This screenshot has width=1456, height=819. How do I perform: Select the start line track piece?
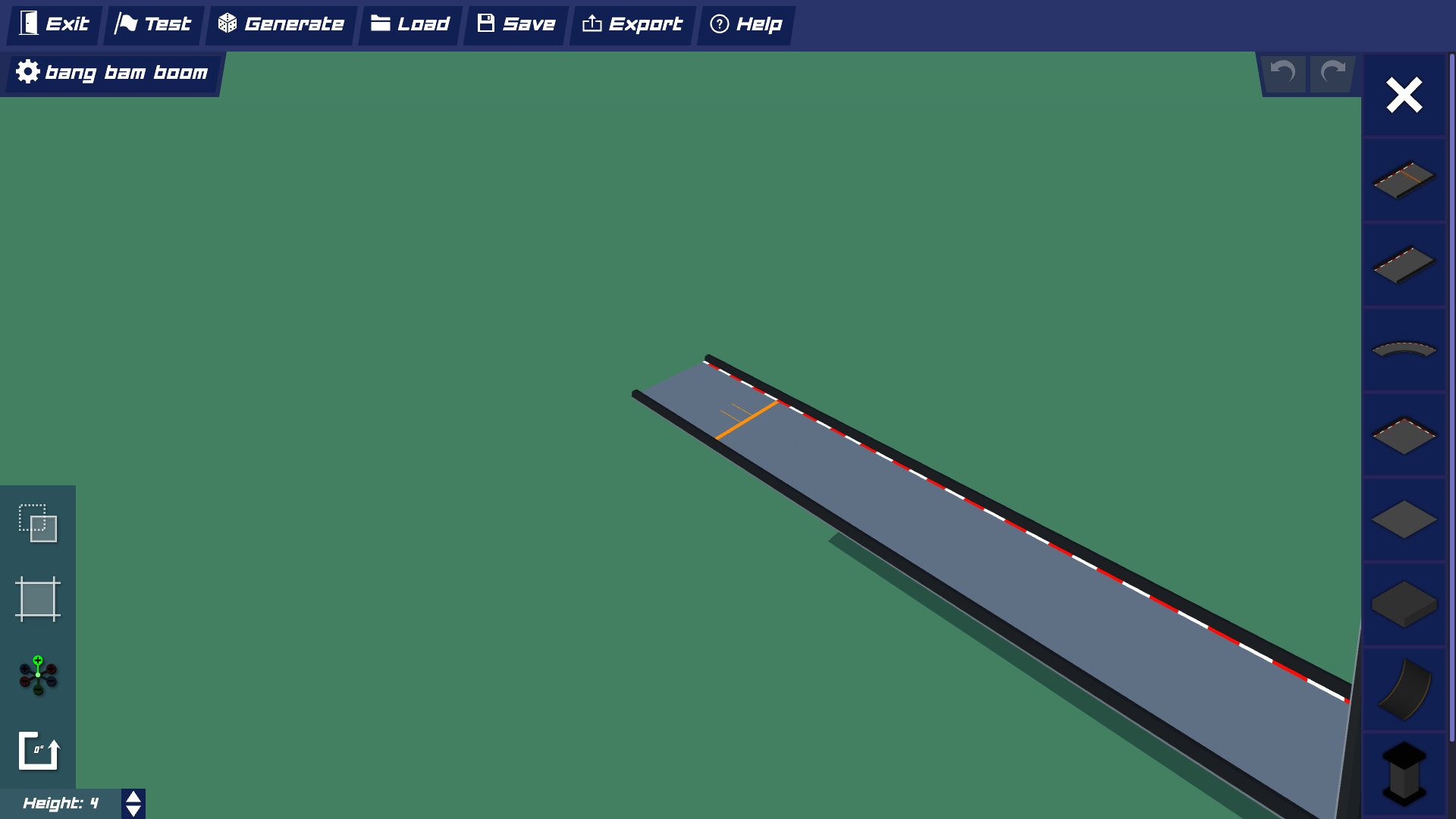(1404, 180)
